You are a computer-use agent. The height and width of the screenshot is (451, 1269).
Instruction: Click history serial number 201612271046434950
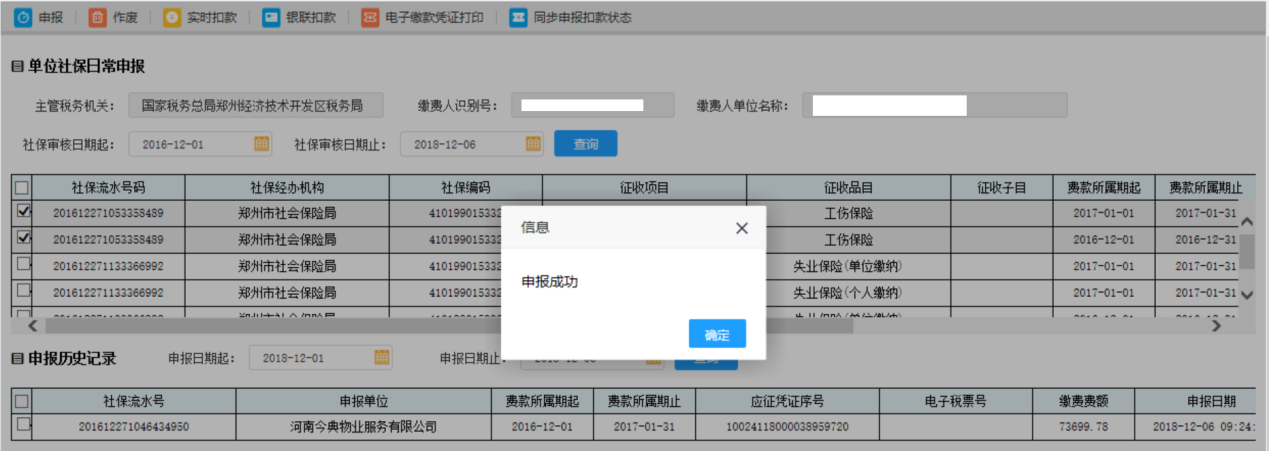pyautogui.click(x=134, y=427)
